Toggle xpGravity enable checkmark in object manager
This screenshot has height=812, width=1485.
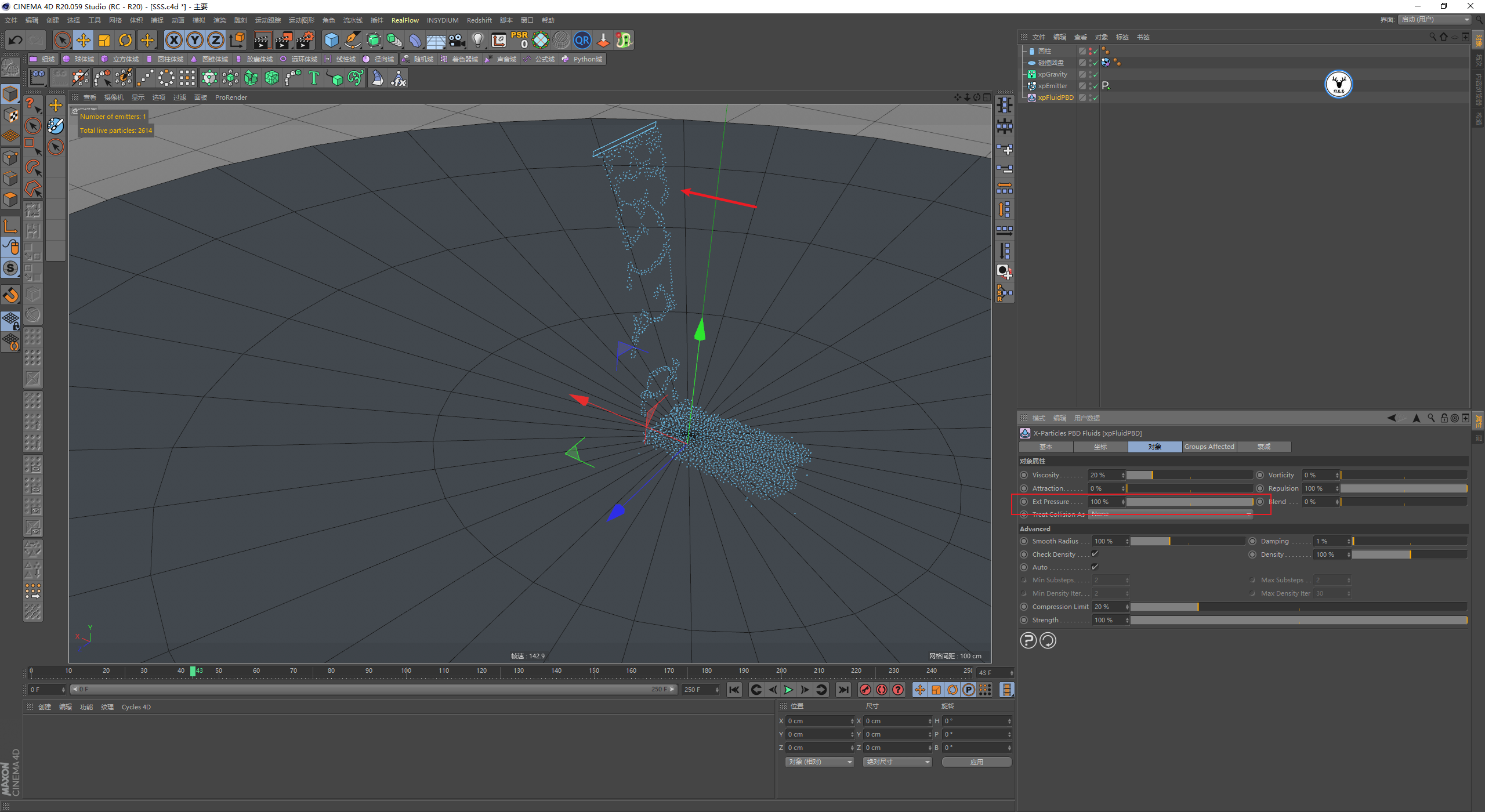1095,74
